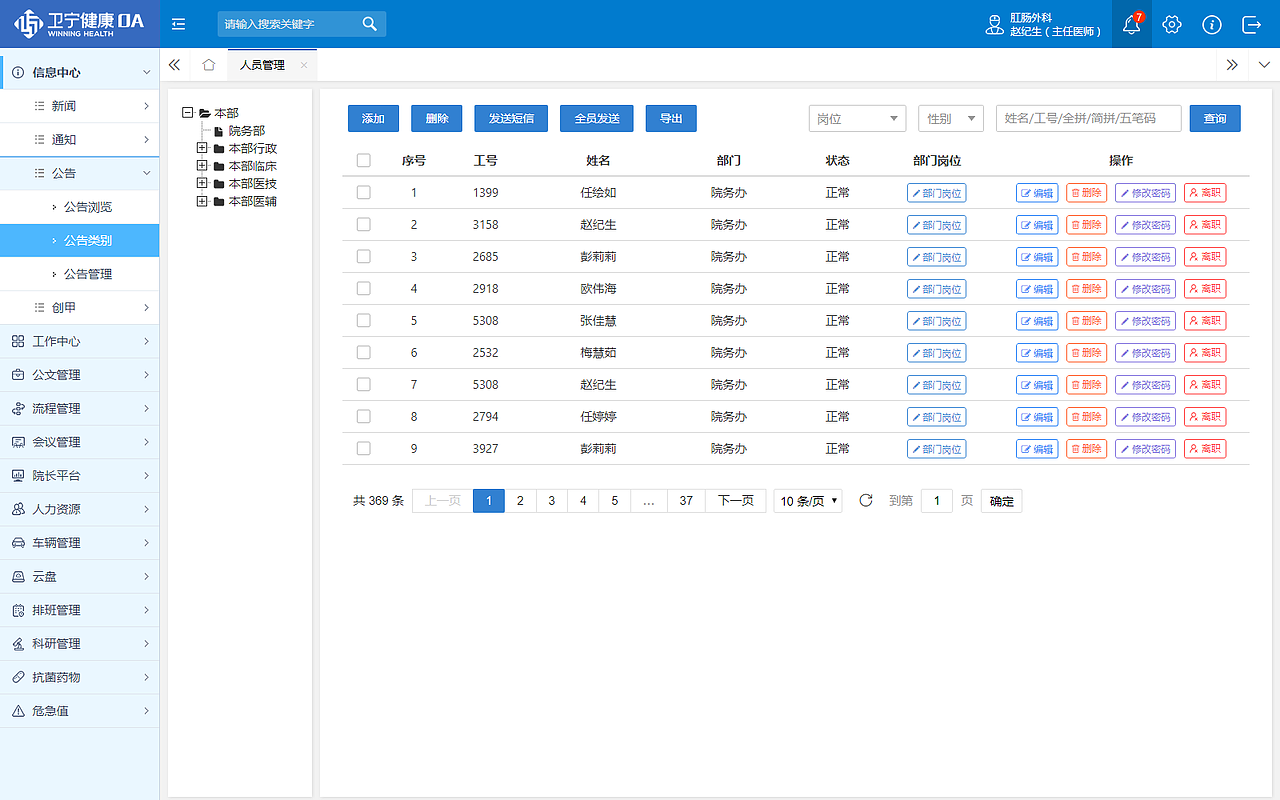Click the home tab icon
1280x800 pixels.
pyautogui.click(x=208, y=62)
